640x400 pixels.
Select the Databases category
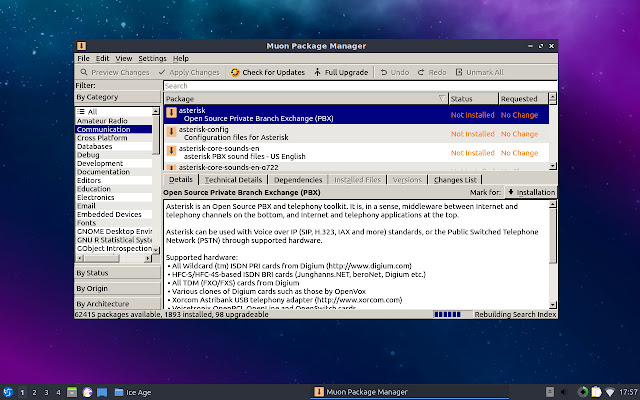coord(114,146)
